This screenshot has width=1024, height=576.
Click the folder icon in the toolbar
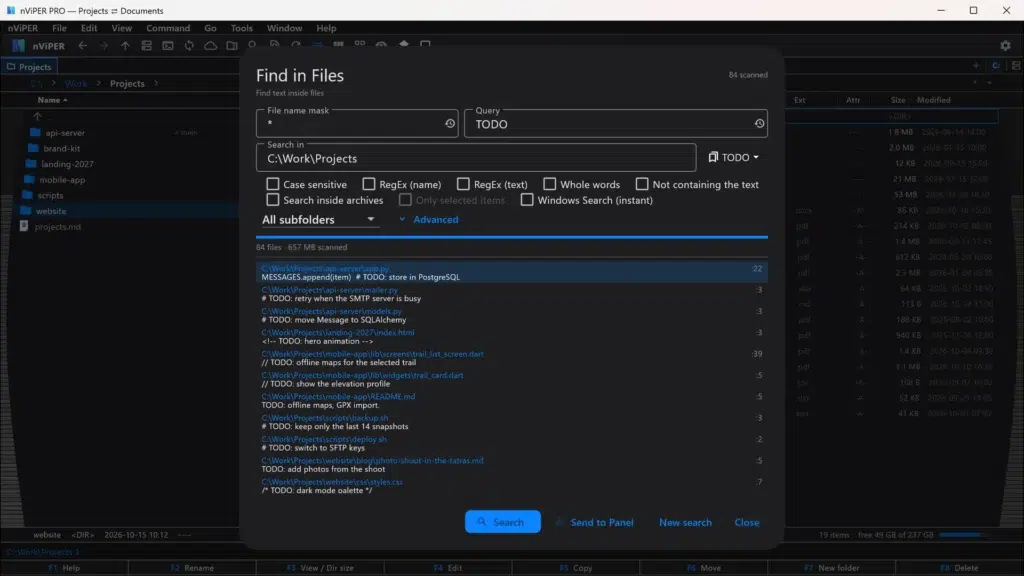(x=232, y=46)
